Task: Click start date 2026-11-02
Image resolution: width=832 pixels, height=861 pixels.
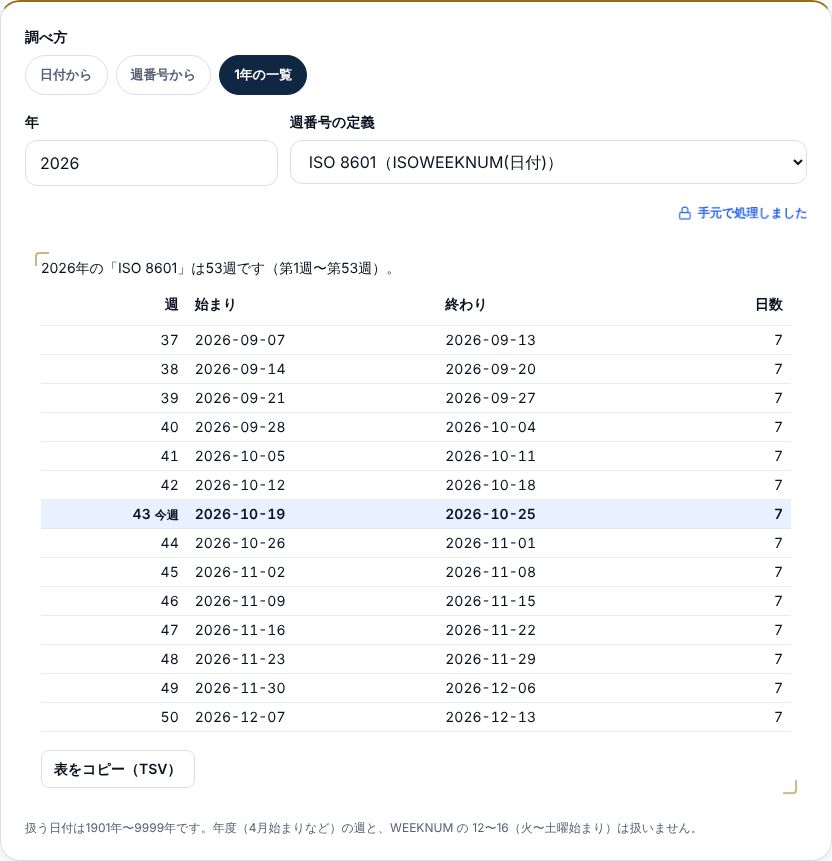Action: [x=240, y=572]
